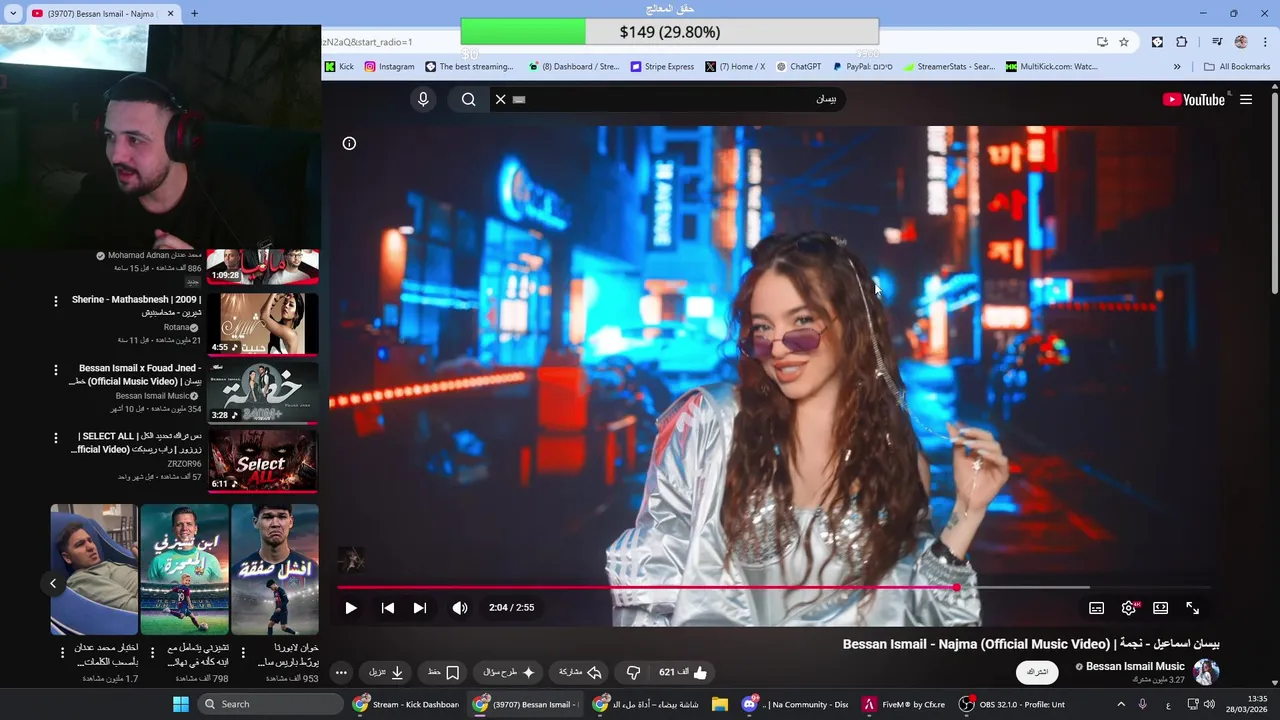Skip to the next video

[420, 607]
